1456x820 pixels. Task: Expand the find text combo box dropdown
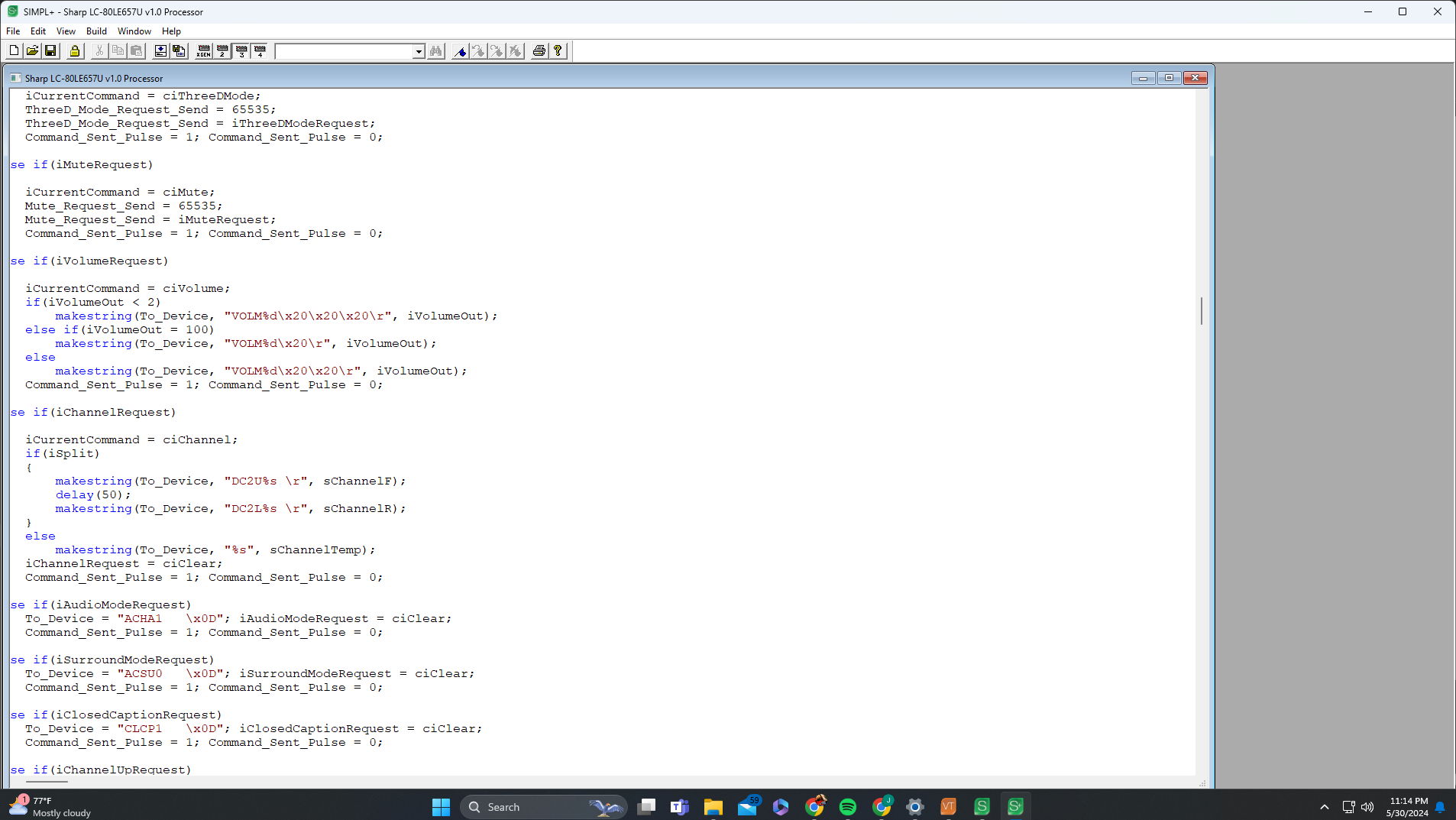tap(419, 52)
